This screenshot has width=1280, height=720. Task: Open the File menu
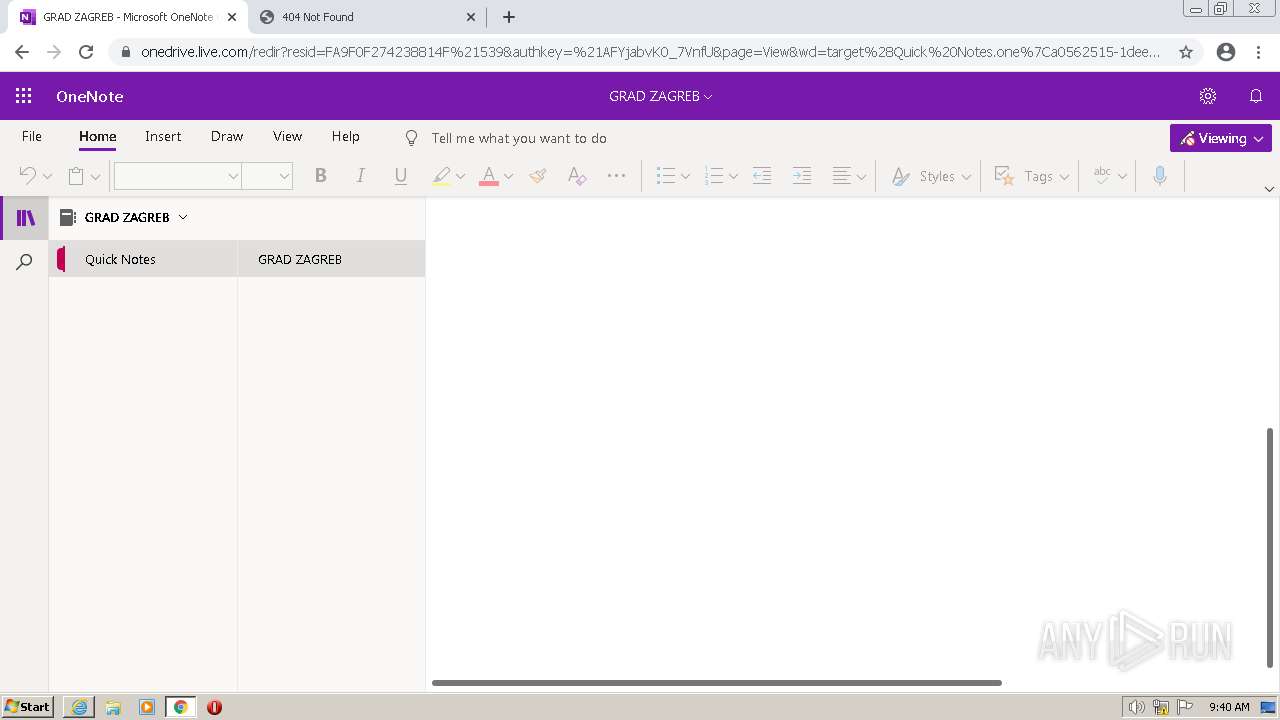tap(32, 136)
